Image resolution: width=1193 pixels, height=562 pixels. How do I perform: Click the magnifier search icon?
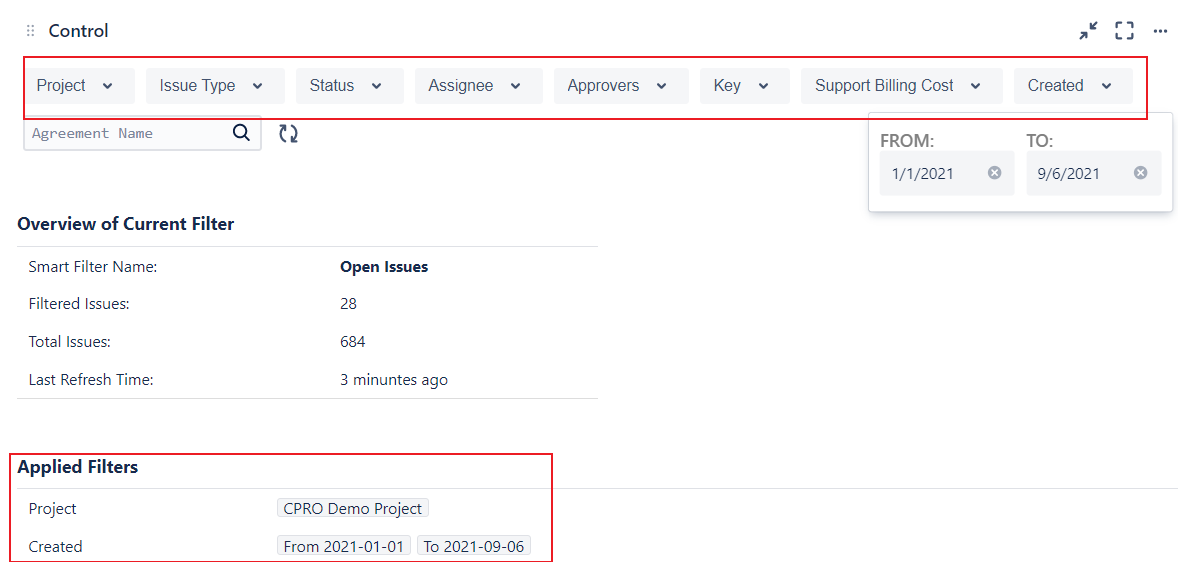coord(241,133)
